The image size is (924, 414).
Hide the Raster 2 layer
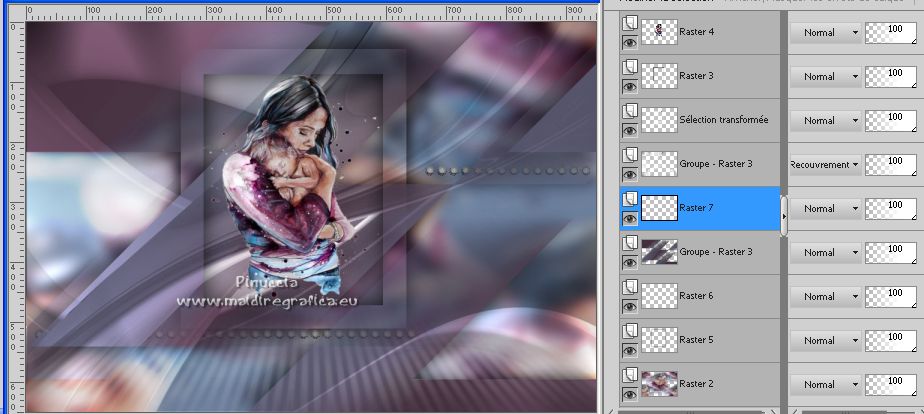pyautogui.click(x=630, y=395)
